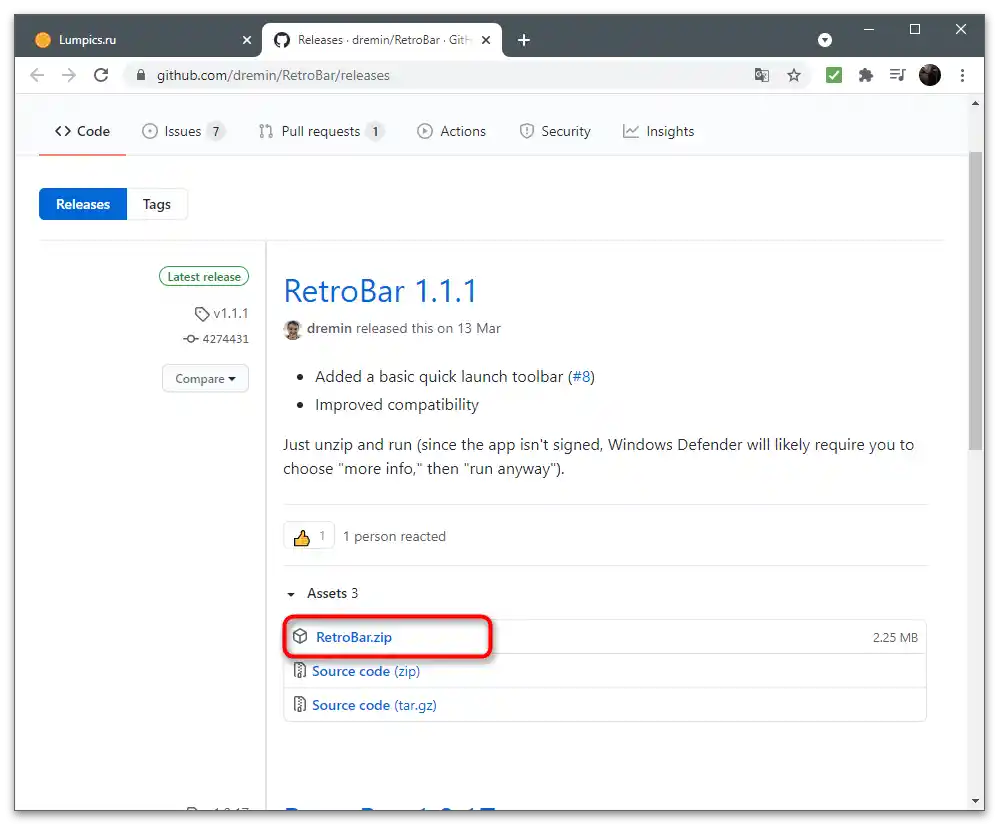999x825 pixels.
Task: Reload the GitHub releases page
Action: [101, 75]
